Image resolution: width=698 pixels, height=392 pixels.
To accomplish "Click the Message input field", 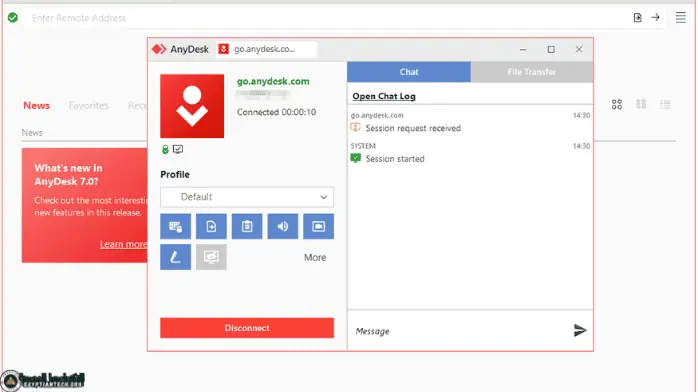I will 459,331.
